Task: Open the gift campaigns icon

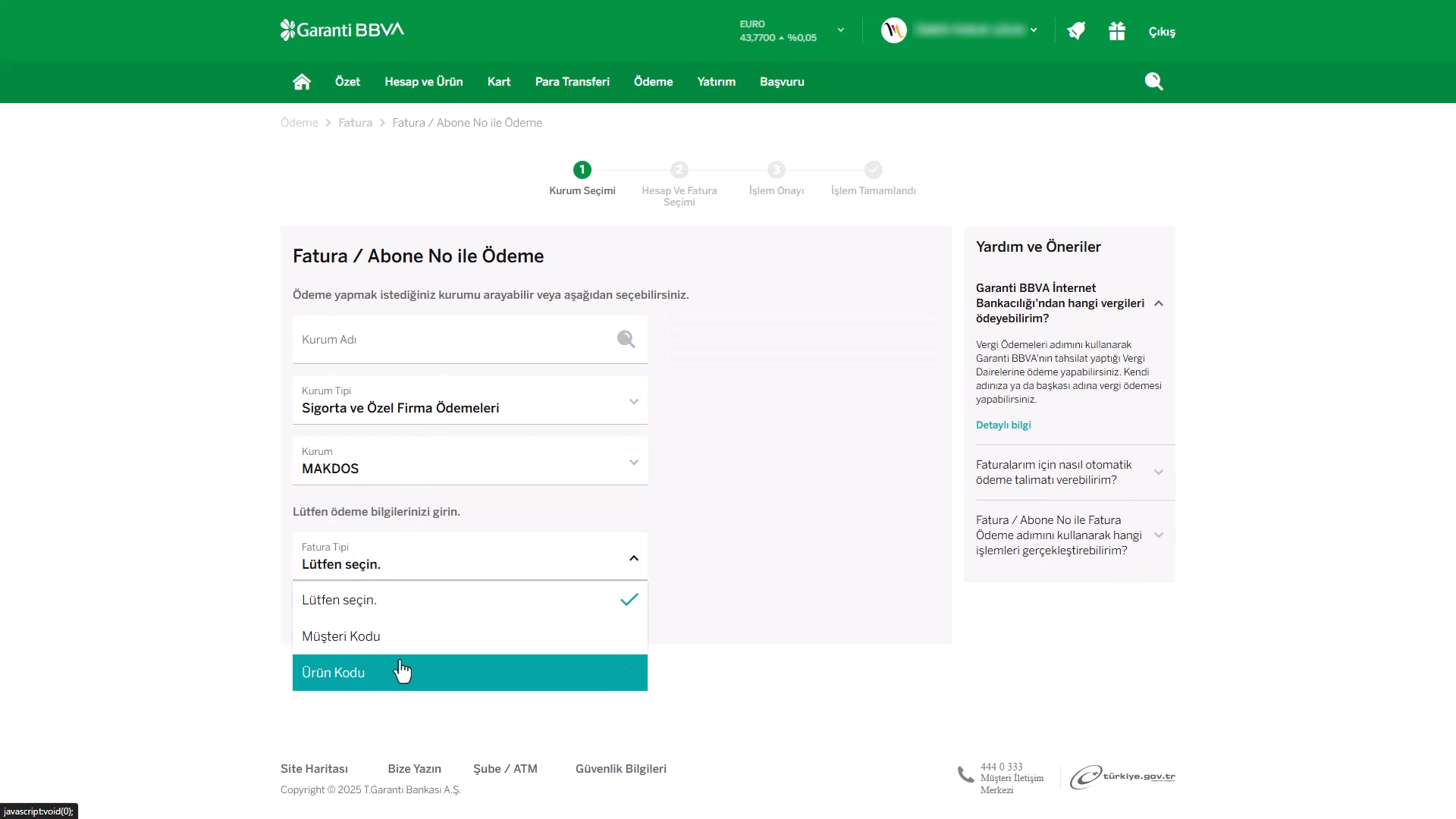Action: 1116,31
